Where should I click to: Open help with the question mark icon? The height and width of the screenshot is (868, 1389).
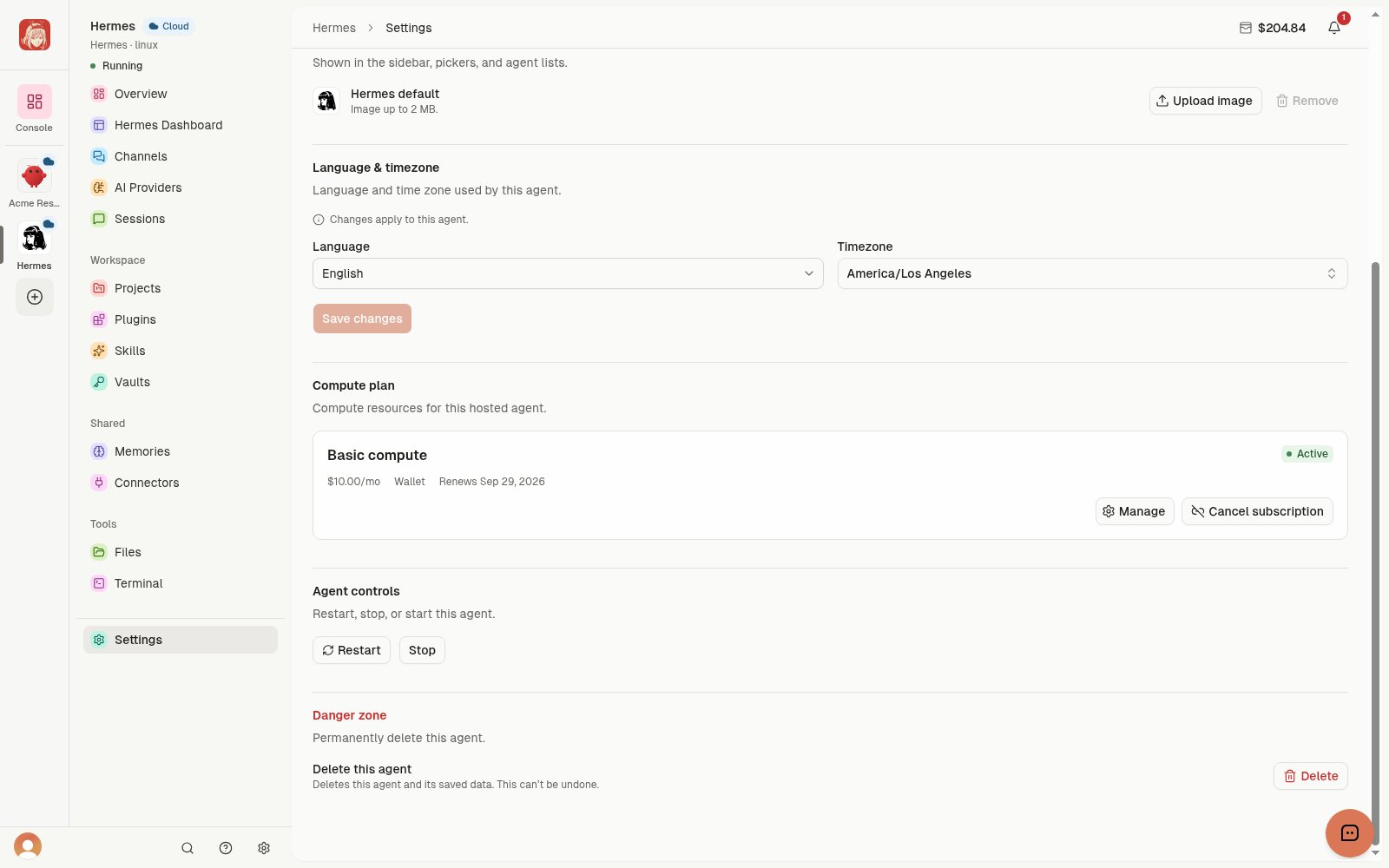tap(226, 848)
